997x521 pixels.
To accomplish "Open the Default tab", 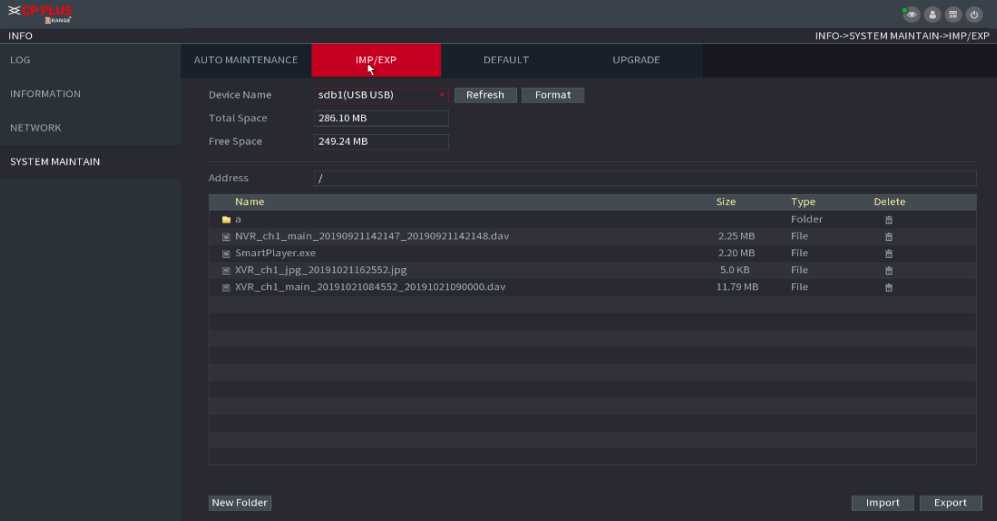I will [506, 60].
